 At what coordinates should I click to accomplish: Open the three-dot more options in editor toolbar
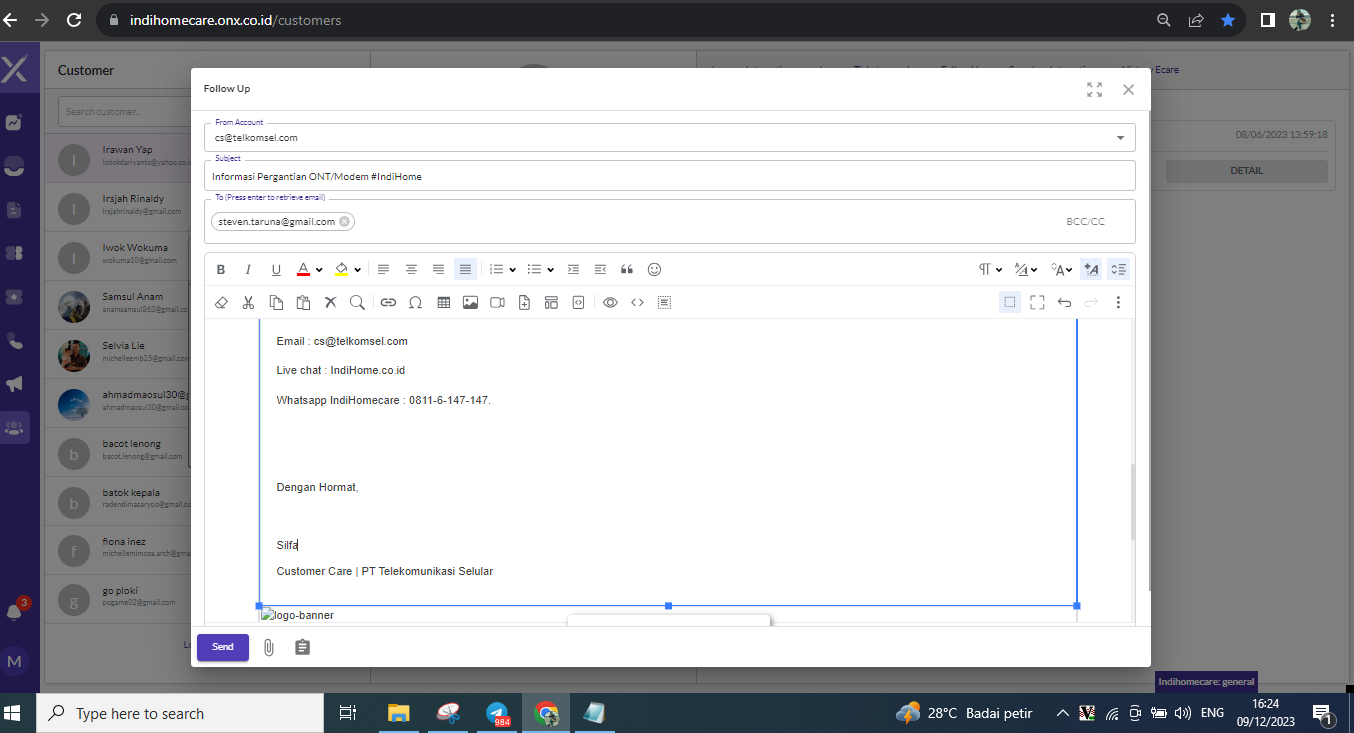pyautogui.click(x=1118, y=302)
